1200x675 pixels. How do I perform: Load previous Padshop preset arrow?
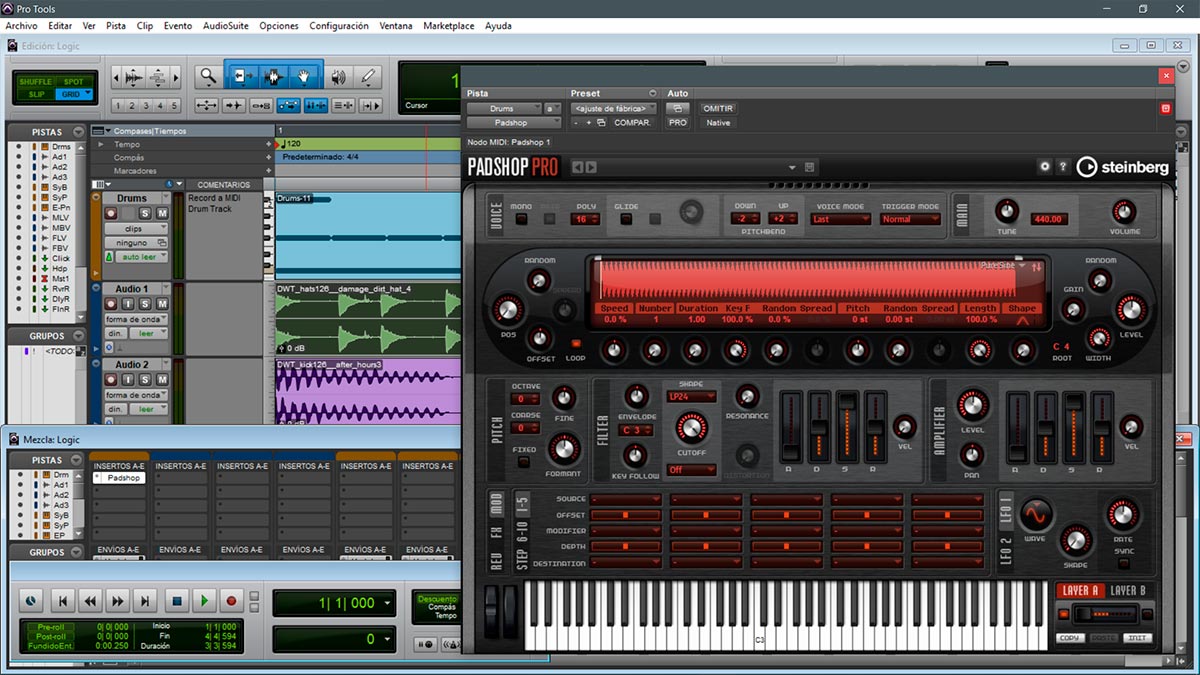[577, 167]
